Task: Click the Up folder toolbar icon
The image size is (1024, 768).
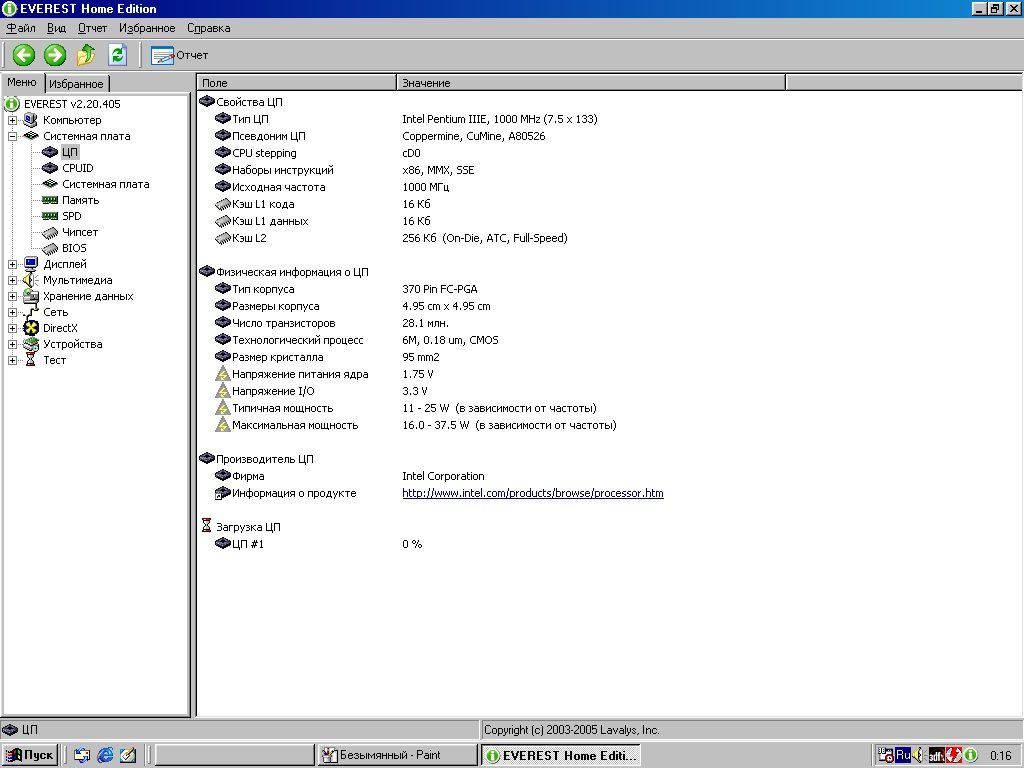Action: coord(86,55)
